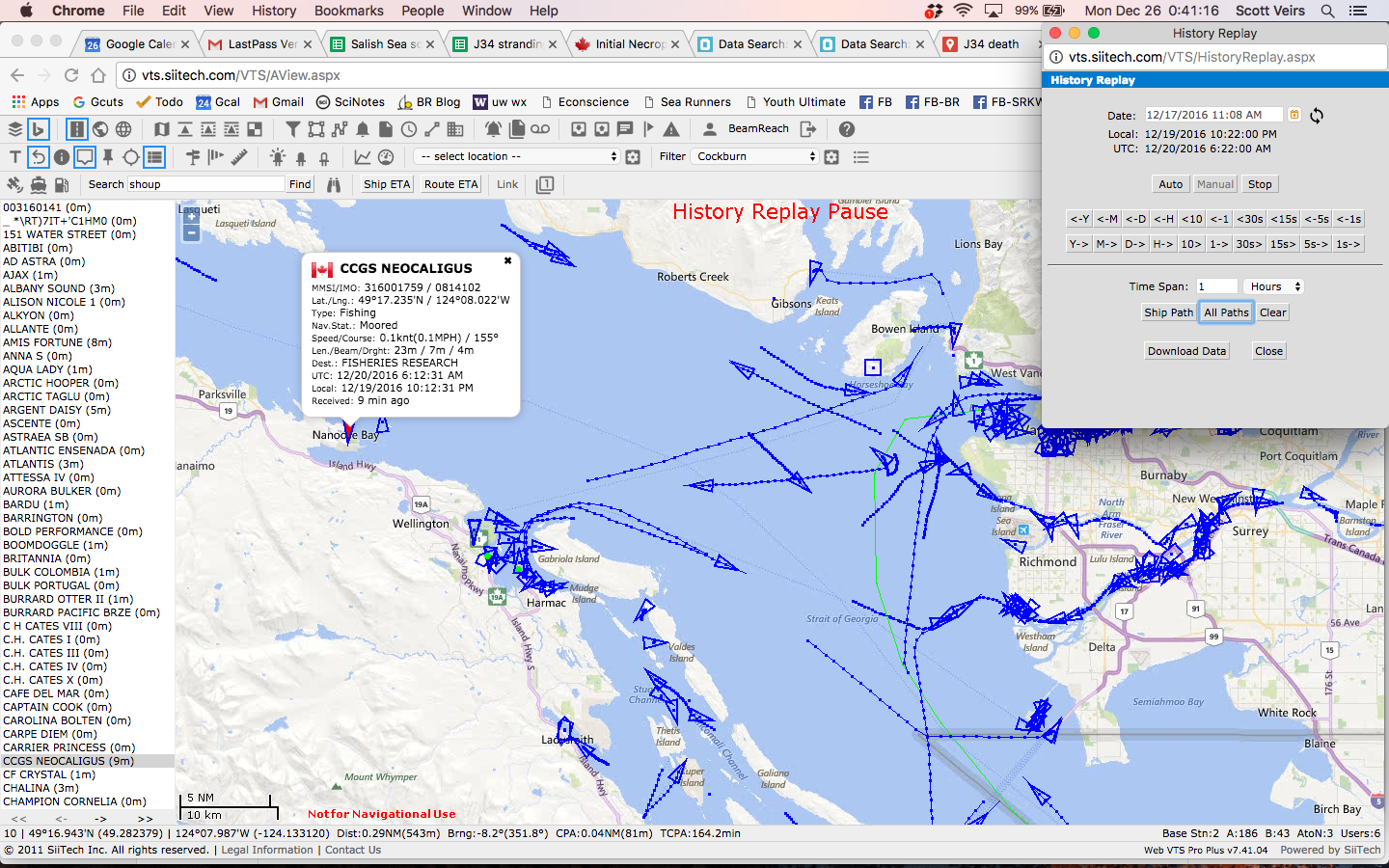1389x868 pixels.
Task: Toggle the vessel list panel button
Action: click(154, 156)
